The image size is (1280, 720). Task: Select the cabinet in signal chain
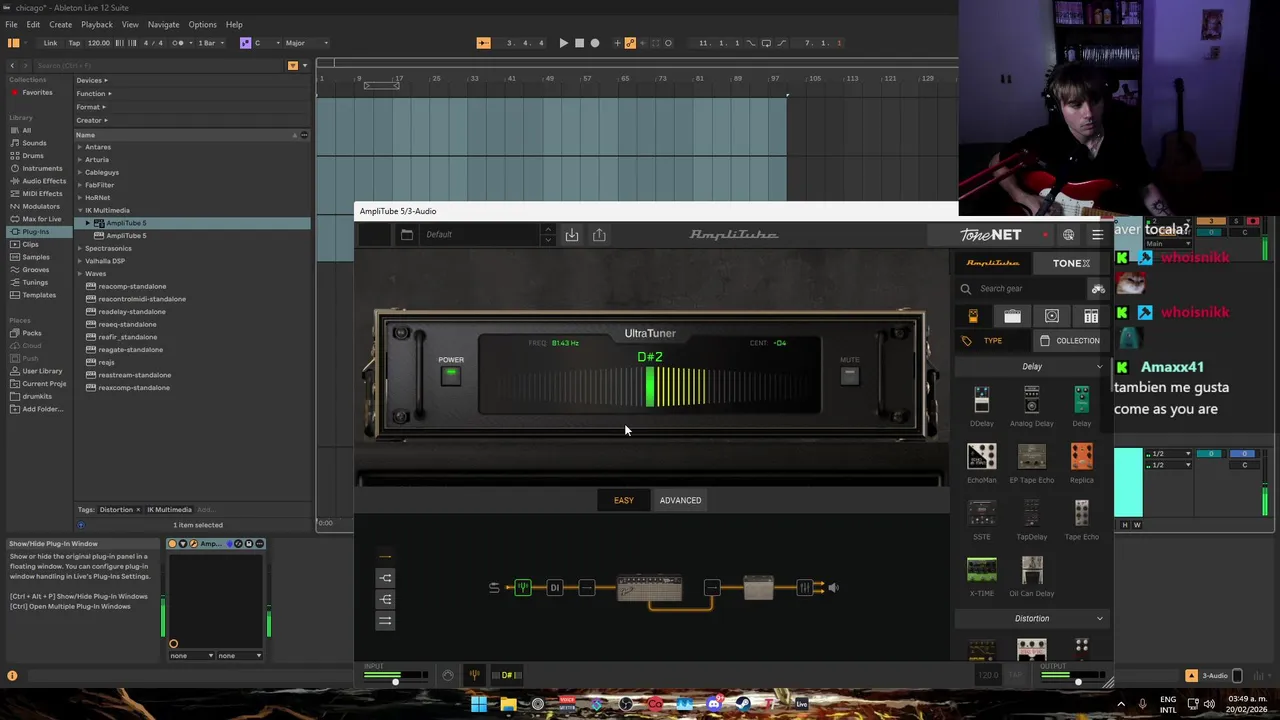pos(758,588)
